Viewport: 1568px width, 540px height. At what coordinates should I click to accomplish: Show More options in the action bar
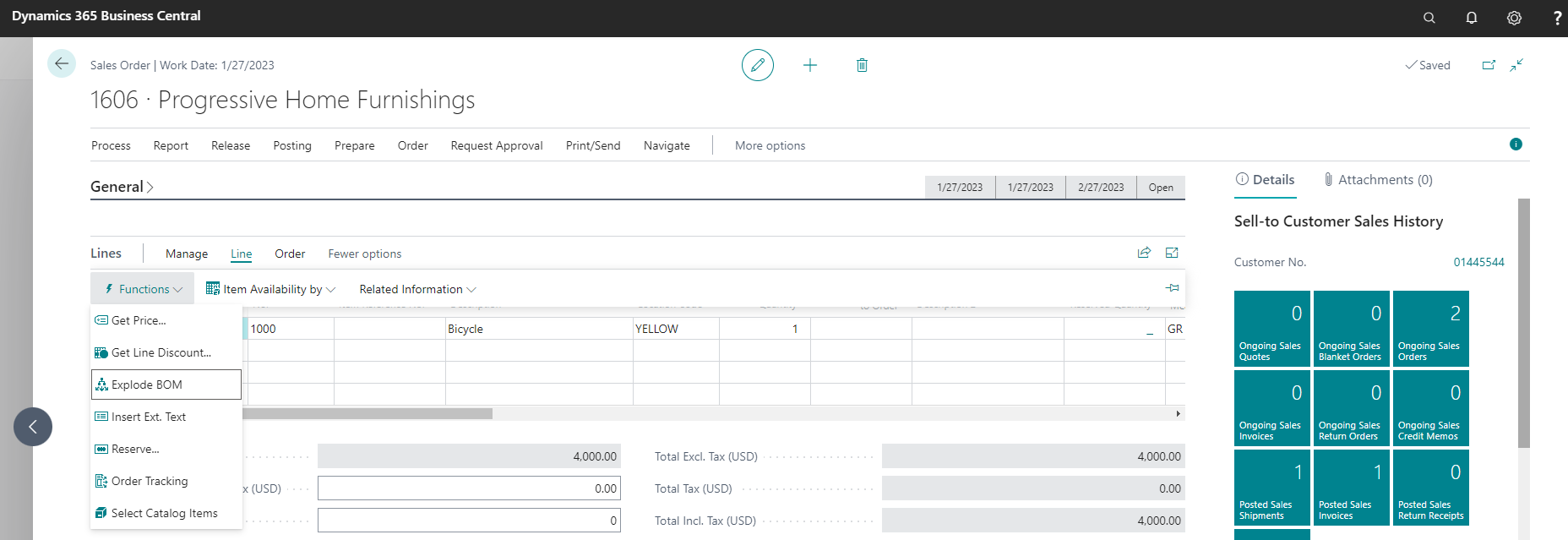770,145
